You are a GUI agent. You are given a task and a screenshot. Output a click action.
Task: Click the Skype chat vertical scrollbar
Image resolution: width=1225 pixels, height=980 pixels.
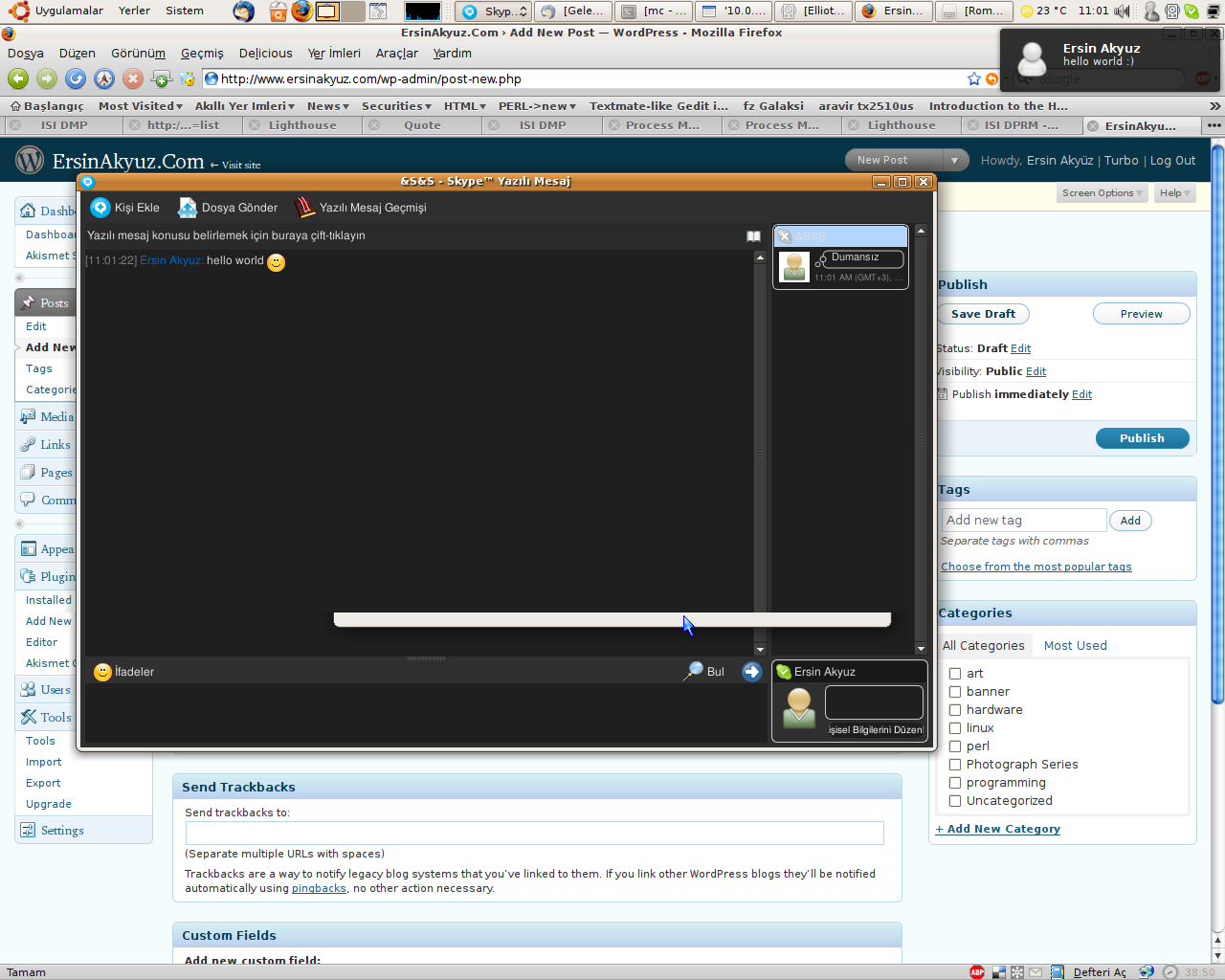click(x=760, y=452)
